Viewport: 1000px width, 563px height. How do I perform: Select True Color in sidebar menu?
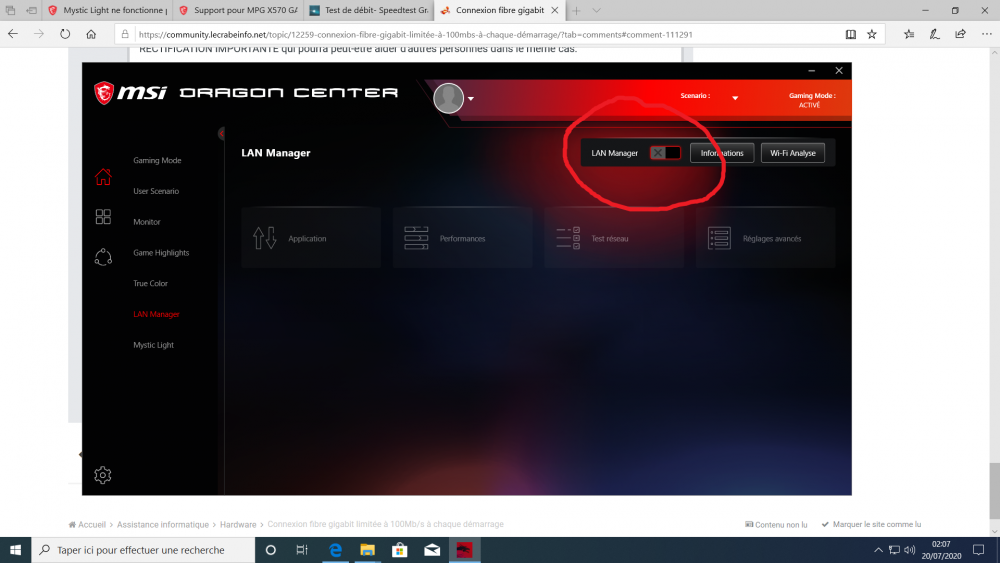pyautogui.click(x=150, y=283)
